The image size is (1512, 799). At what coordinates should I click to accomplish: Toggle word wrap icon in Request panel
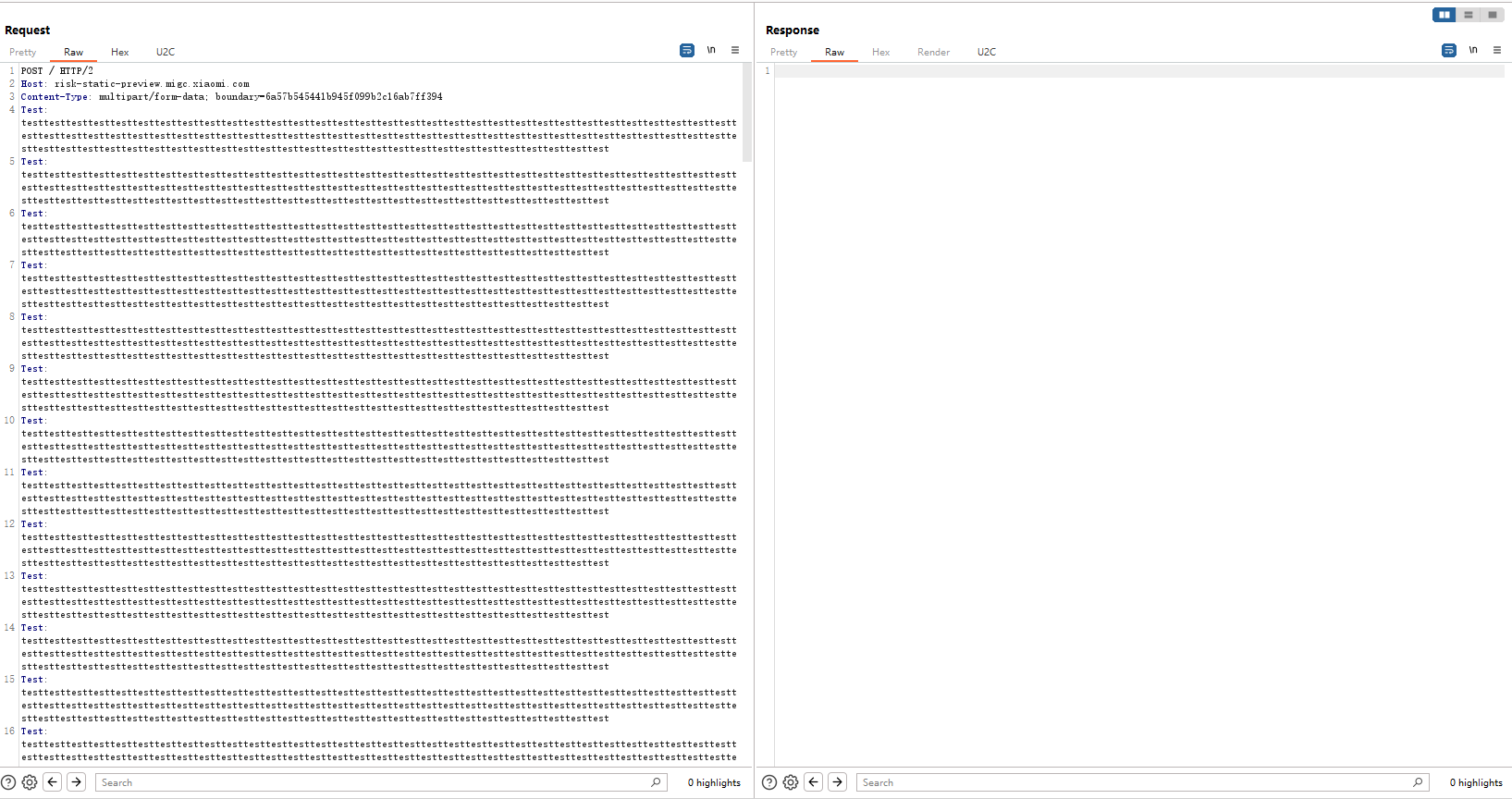coord(687,50)
